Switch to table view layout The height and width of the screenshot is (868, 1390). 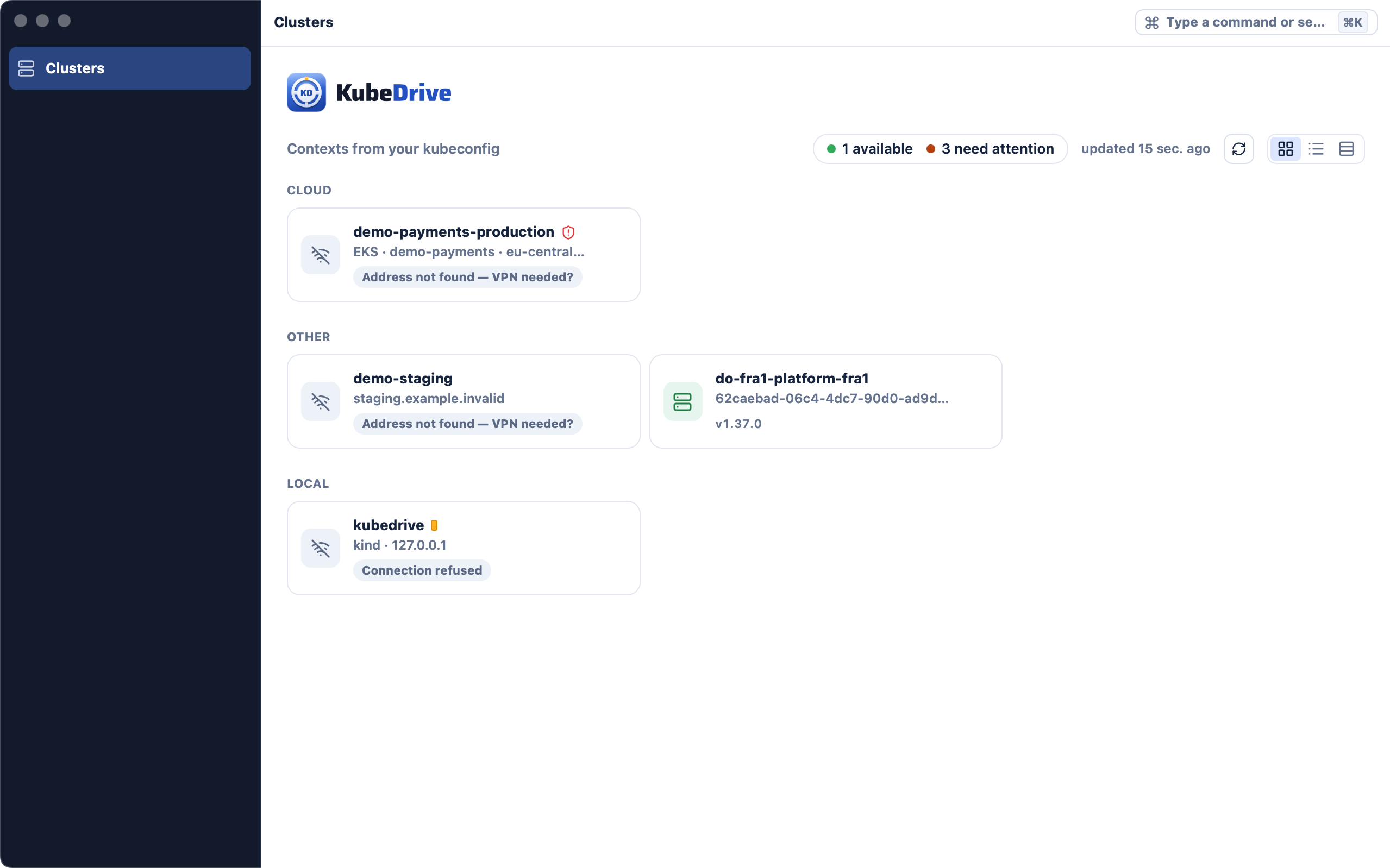click(x=1347, y=149)
